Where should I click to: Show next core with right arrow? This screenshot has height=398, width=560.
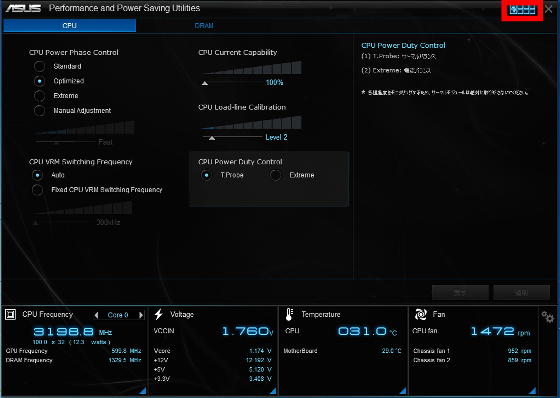tap(141, 315)
